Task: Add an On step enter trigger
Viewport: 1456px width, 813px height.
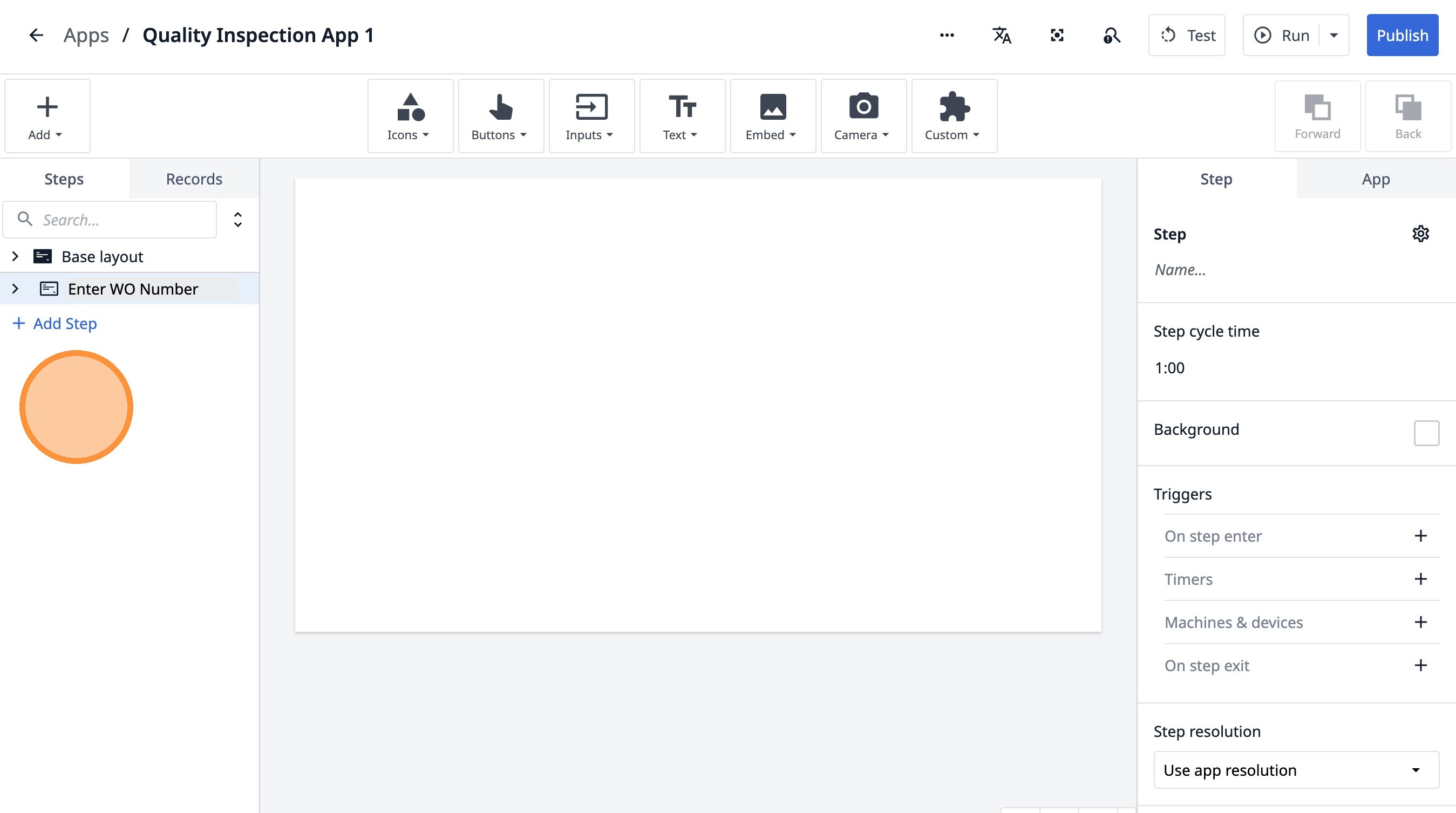Action: click(x=1420, y=536)
